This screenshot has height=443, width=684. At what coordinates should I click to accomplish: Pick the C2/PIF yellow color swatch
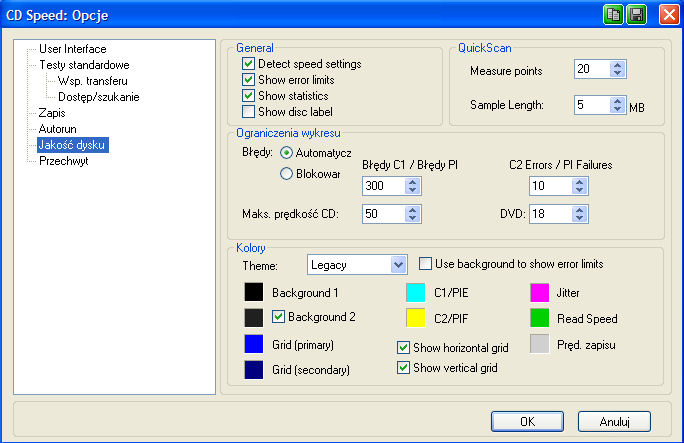coord(415,318)
